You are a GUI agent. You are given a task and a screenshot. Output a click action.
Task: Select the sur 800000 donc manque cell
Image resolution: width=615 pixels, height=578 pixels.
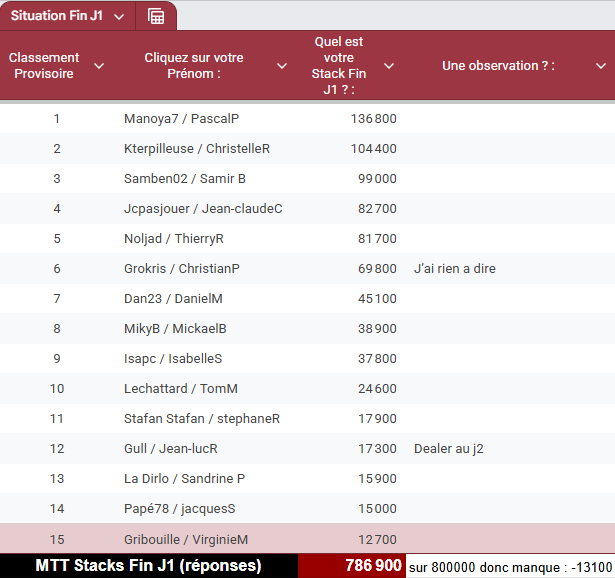coord(510,566)
